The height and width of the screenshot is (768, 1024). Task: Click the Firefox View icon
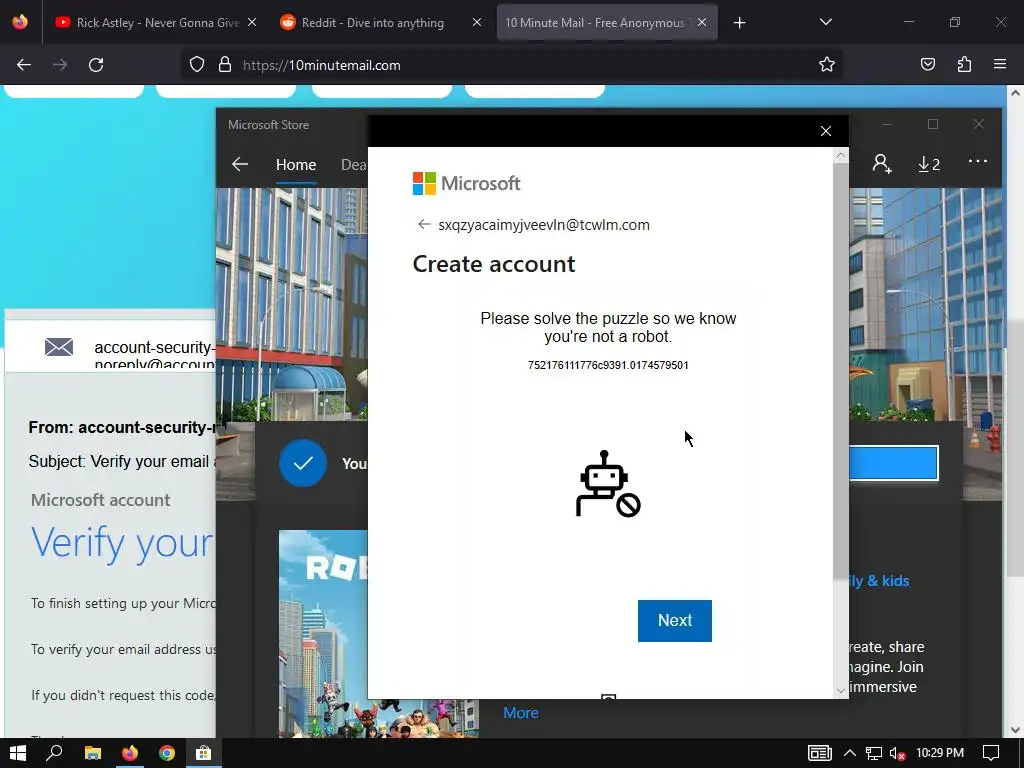20,22
